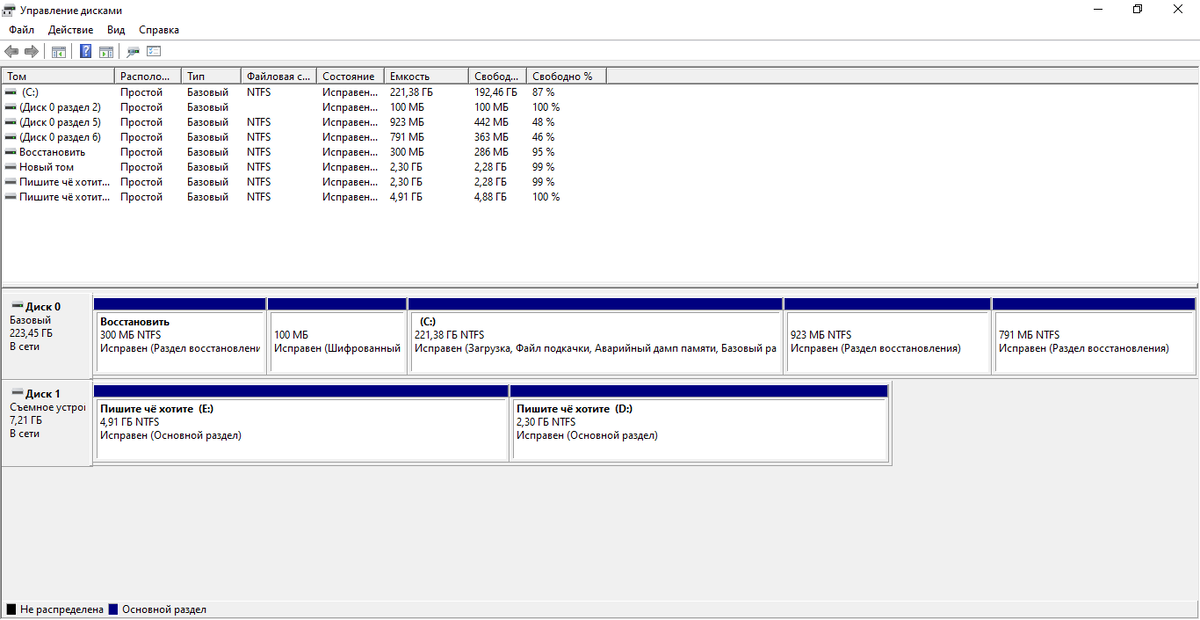This screenshot has width=1200, height=620.
Task: Click the Диск 1 removable disk icon
Action: 16,394
